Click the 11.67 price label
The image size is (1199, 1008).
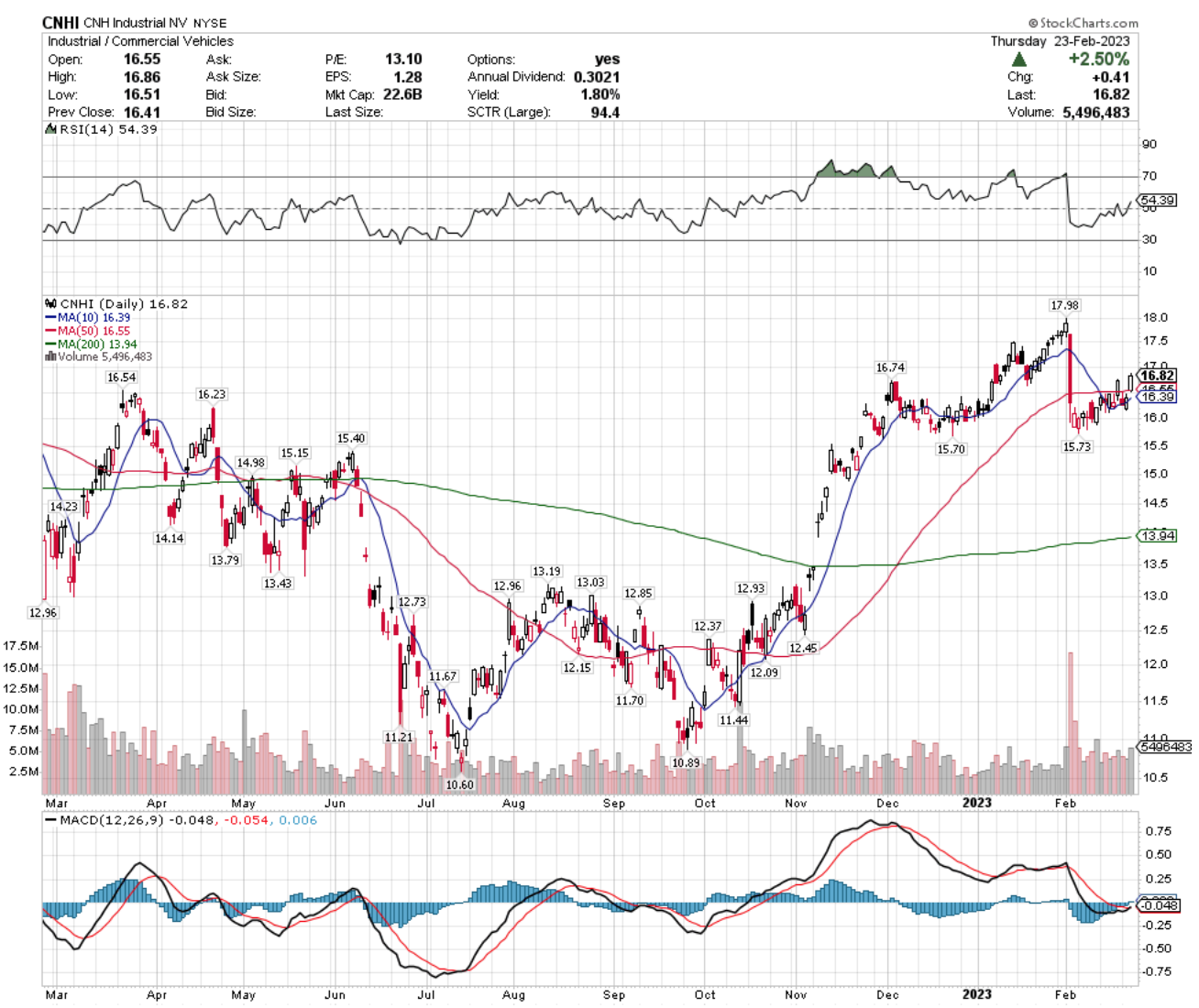(443, 676)
